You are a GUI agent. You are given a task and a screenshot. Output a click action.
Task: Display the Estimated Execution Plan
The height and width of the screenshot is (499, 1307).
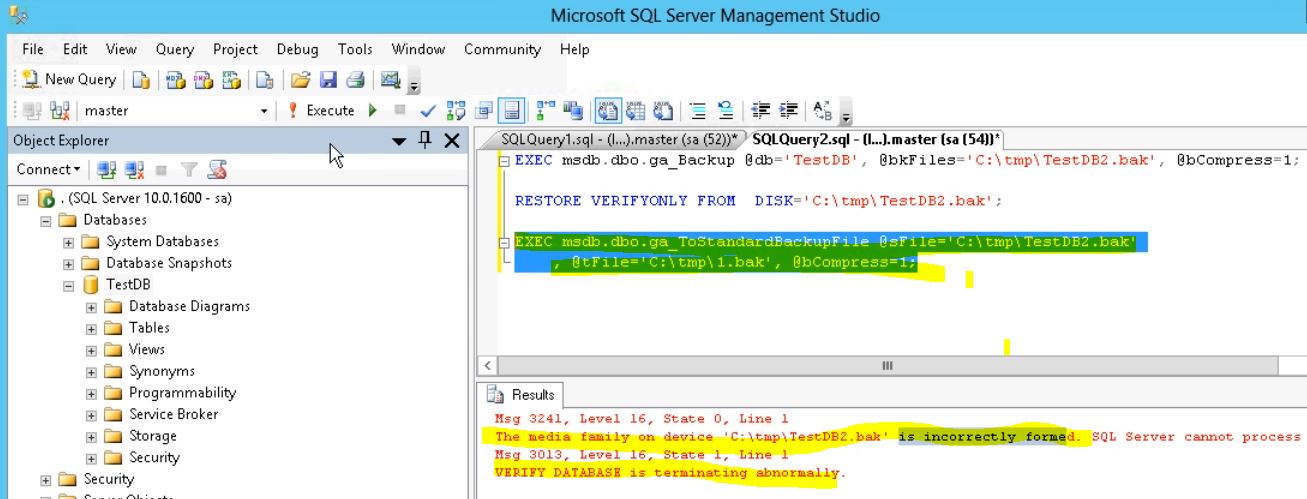(456, 111)
